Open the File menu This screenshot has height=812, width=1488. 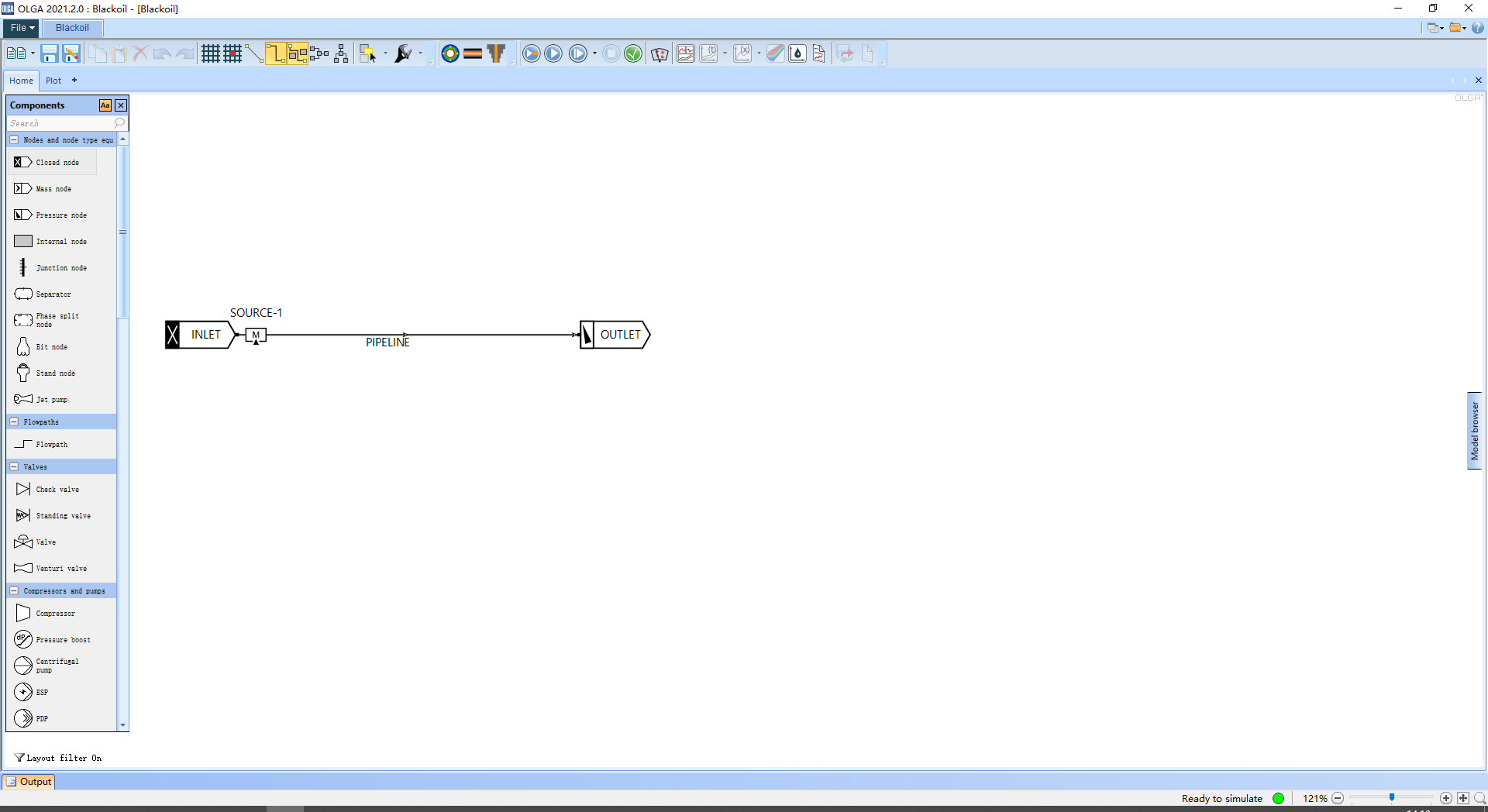click(22, 28)
